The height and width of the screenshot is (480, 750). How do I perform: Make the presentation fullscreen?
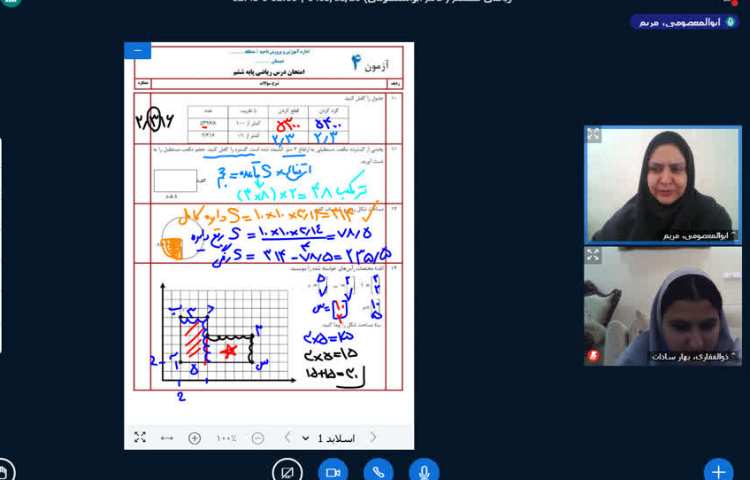[x=140, y=437]
